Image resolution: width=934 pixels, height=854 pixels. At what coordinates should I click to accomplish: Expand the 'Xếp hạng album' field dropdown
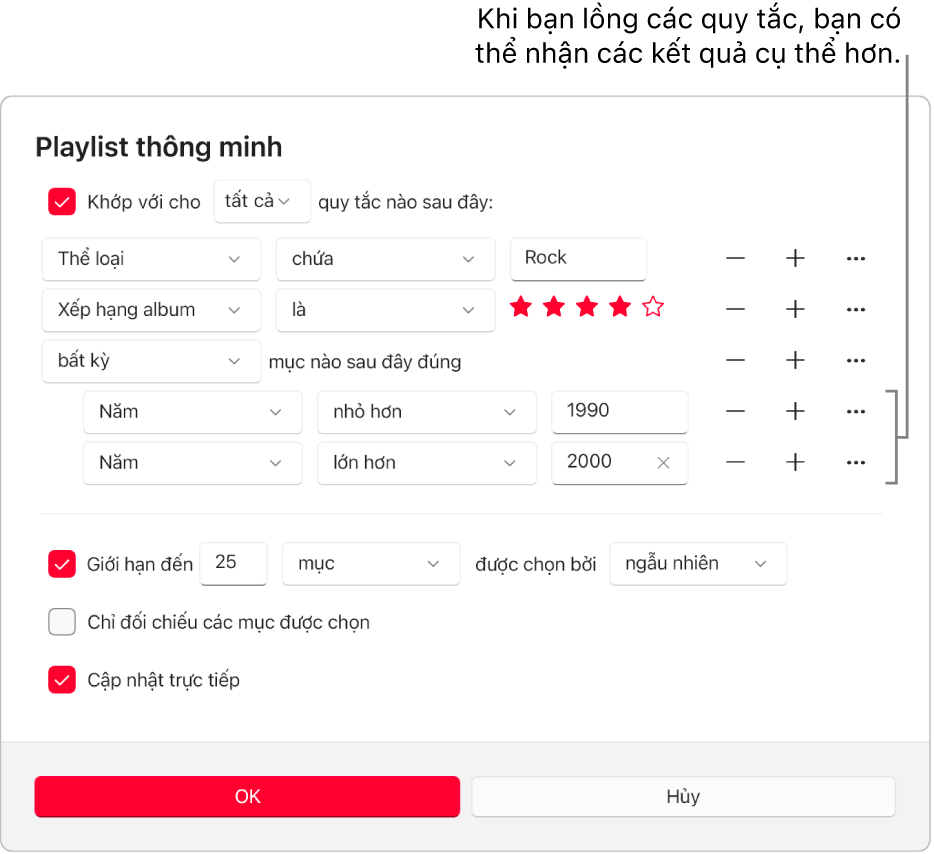coord(151,310)
